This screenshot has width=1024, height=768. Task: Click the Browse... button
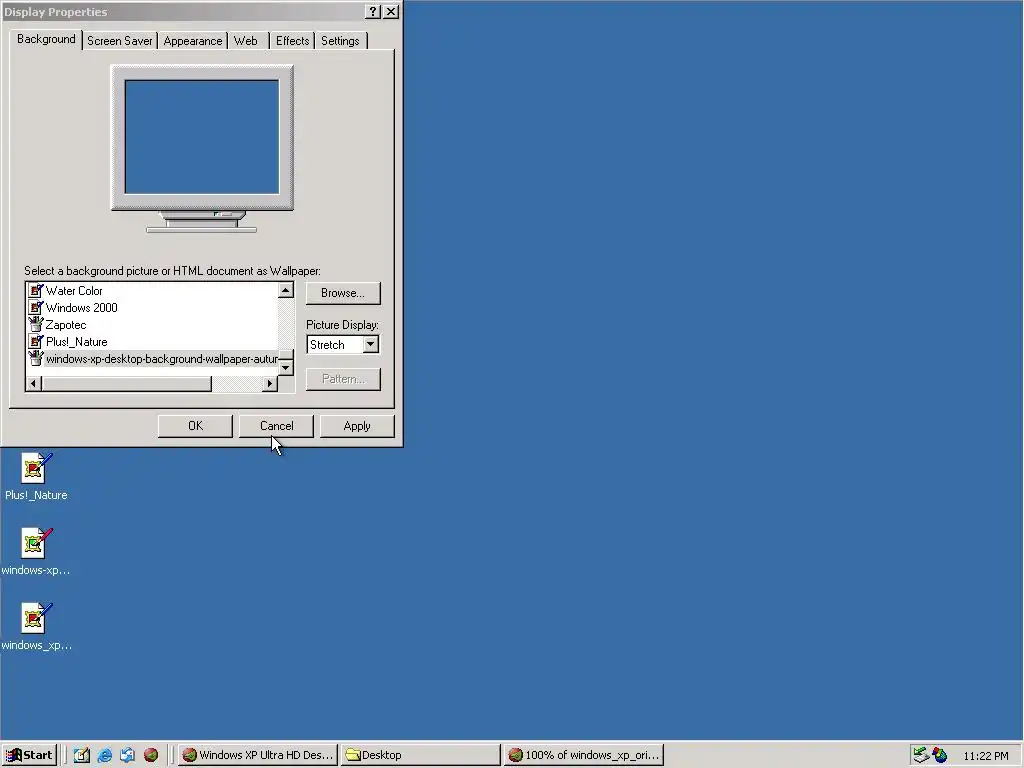click(x=343, y=293)
